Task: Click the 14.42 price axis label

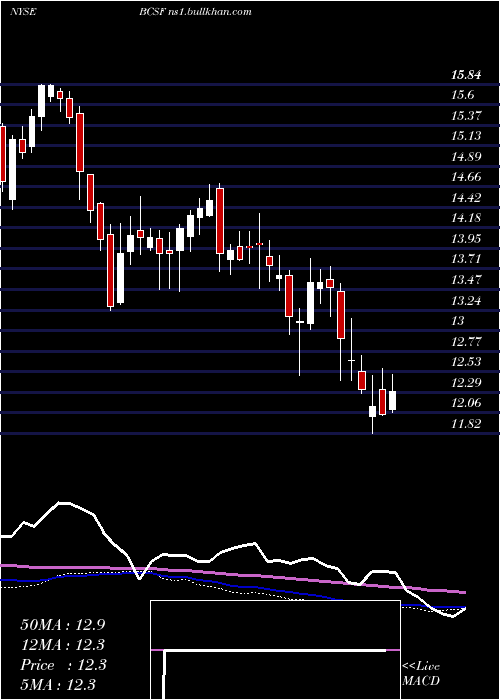Action: click(466, 198)
